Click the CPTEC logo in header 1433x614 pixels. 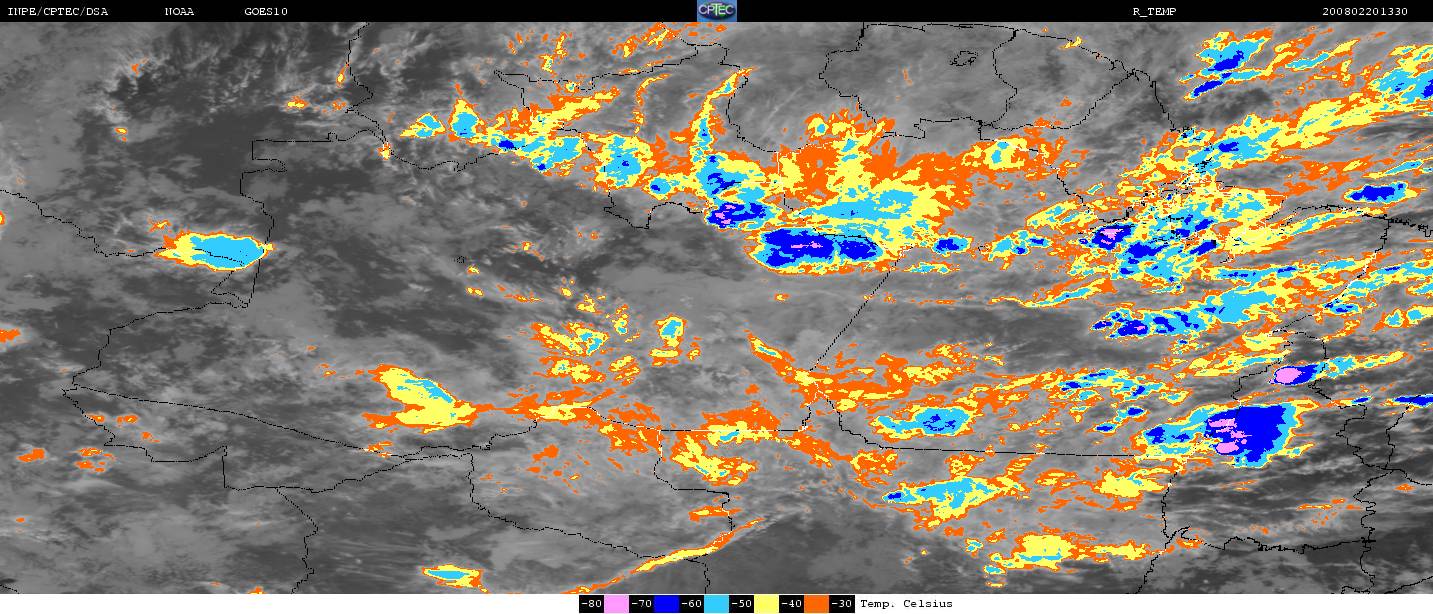pyautogui.click(x=716, y=11)
